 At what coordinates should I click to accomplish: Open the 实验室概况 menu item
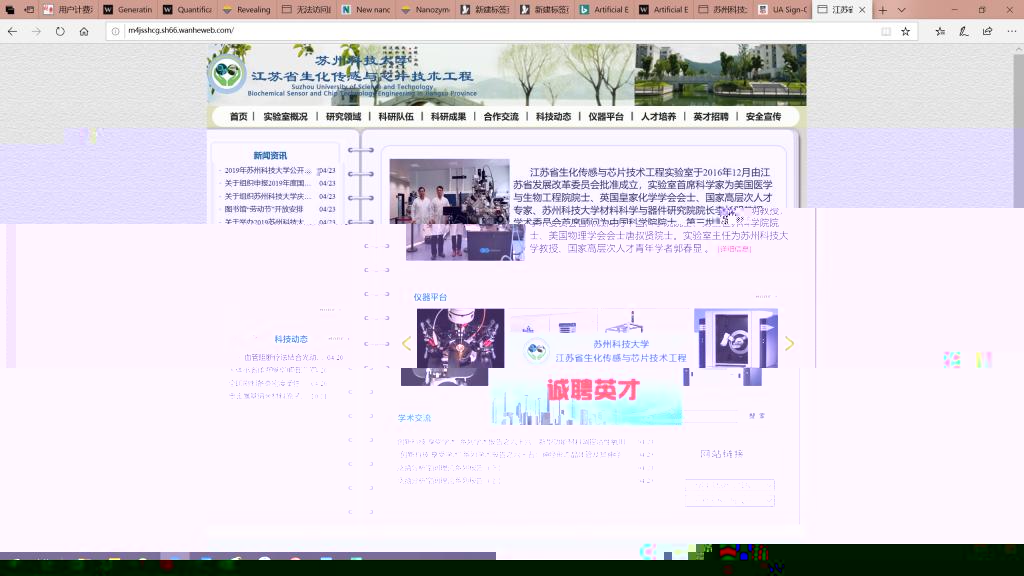click(285, 117)
